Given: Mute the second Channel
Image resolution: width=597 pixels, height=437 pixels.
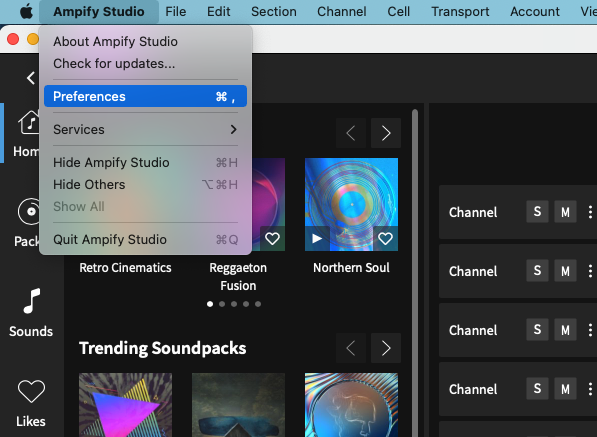Looking at the screenshot, I should (x=565, y=271).
